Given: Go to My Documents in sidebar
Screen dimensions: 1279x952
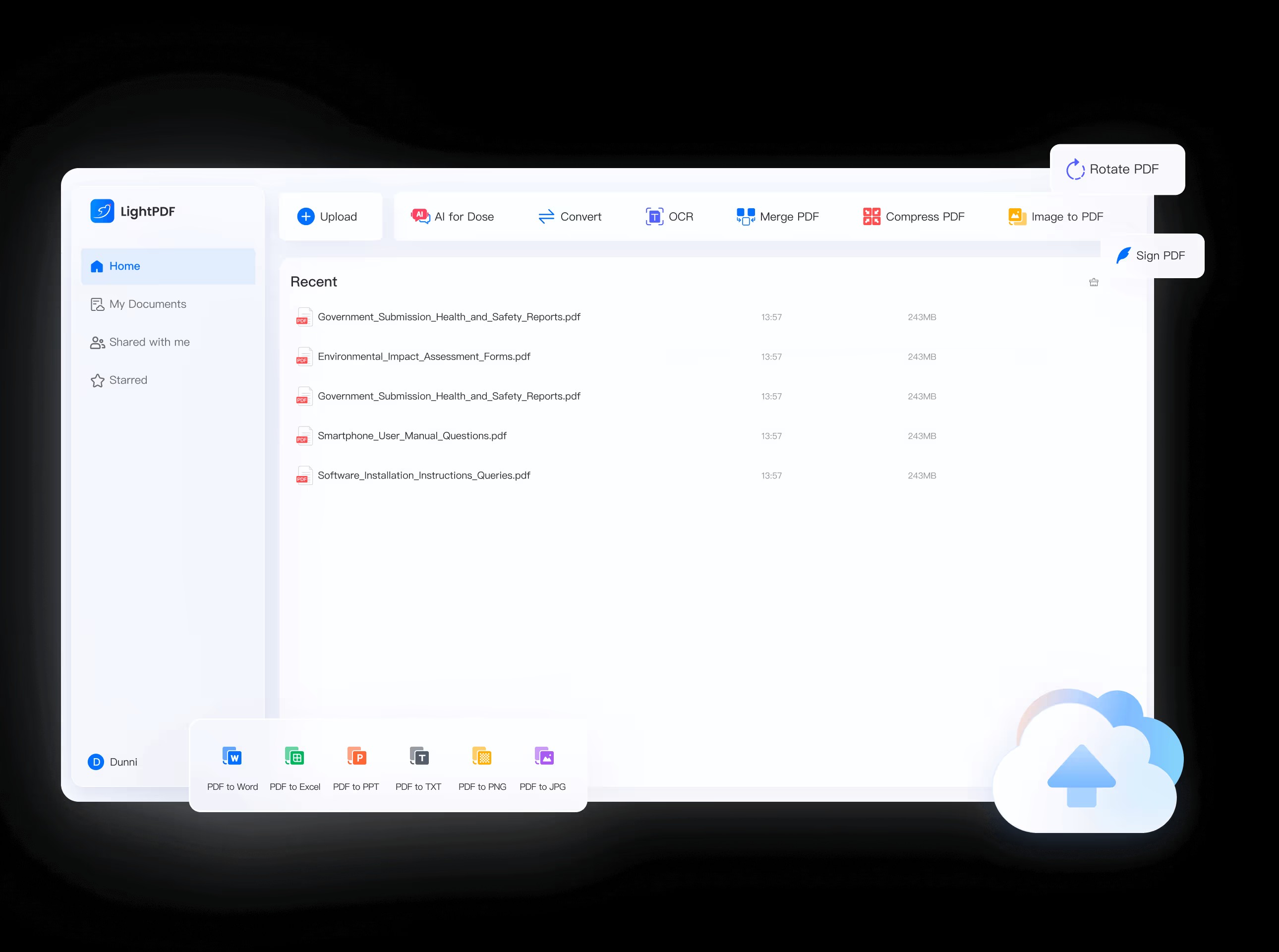Looking at the screenshot, I should click(148, 304).
